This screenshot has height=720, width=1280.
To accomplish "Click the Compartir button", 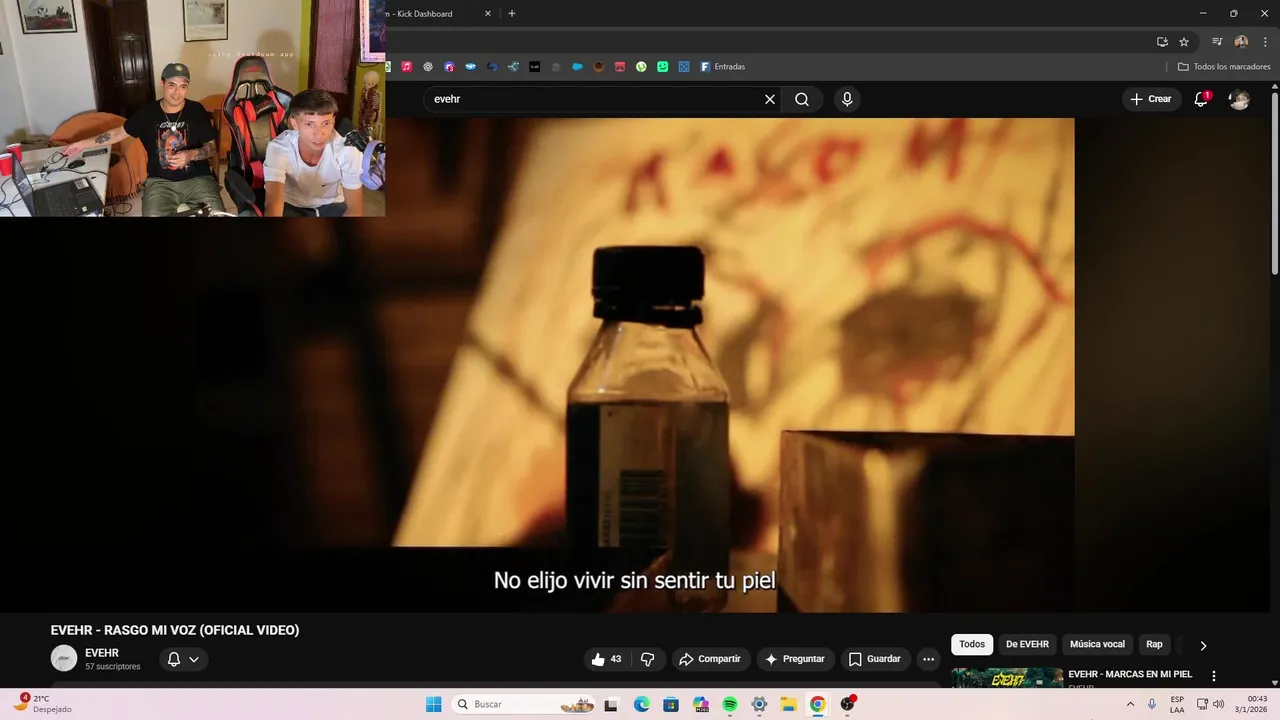I will (710, 659).
